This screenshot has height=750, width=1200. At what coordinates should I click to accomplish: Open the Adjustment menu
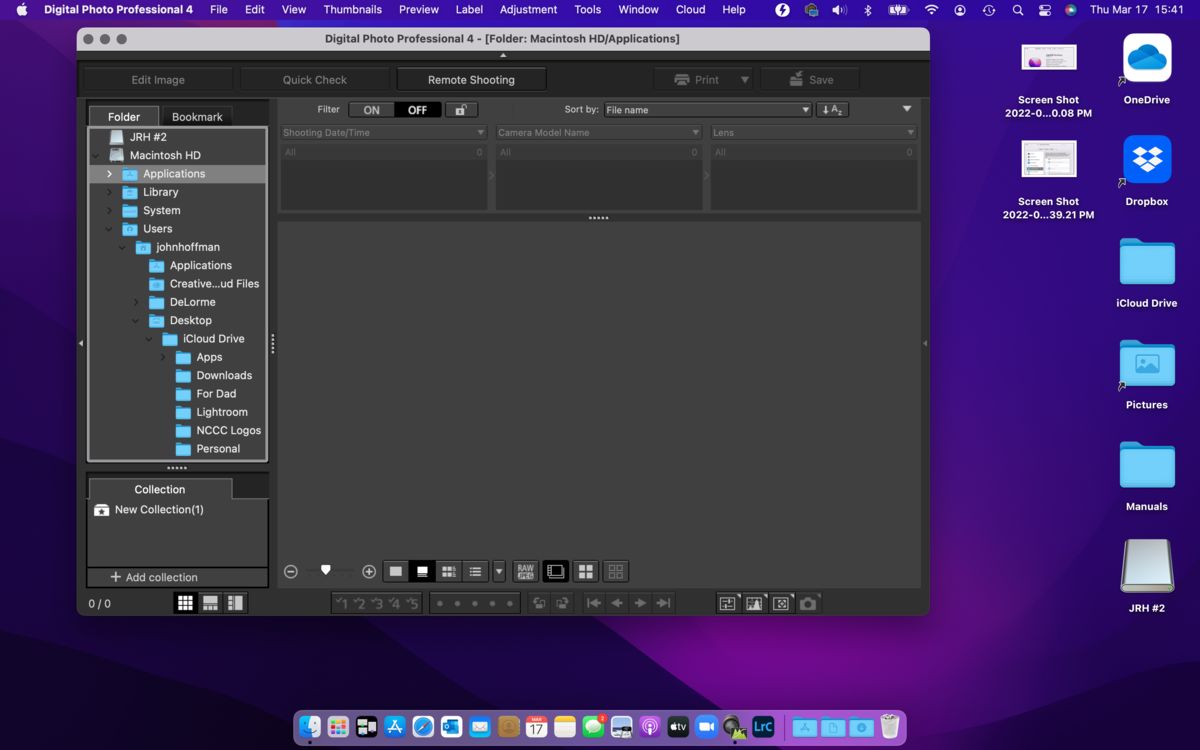click(x=528, y=10)
